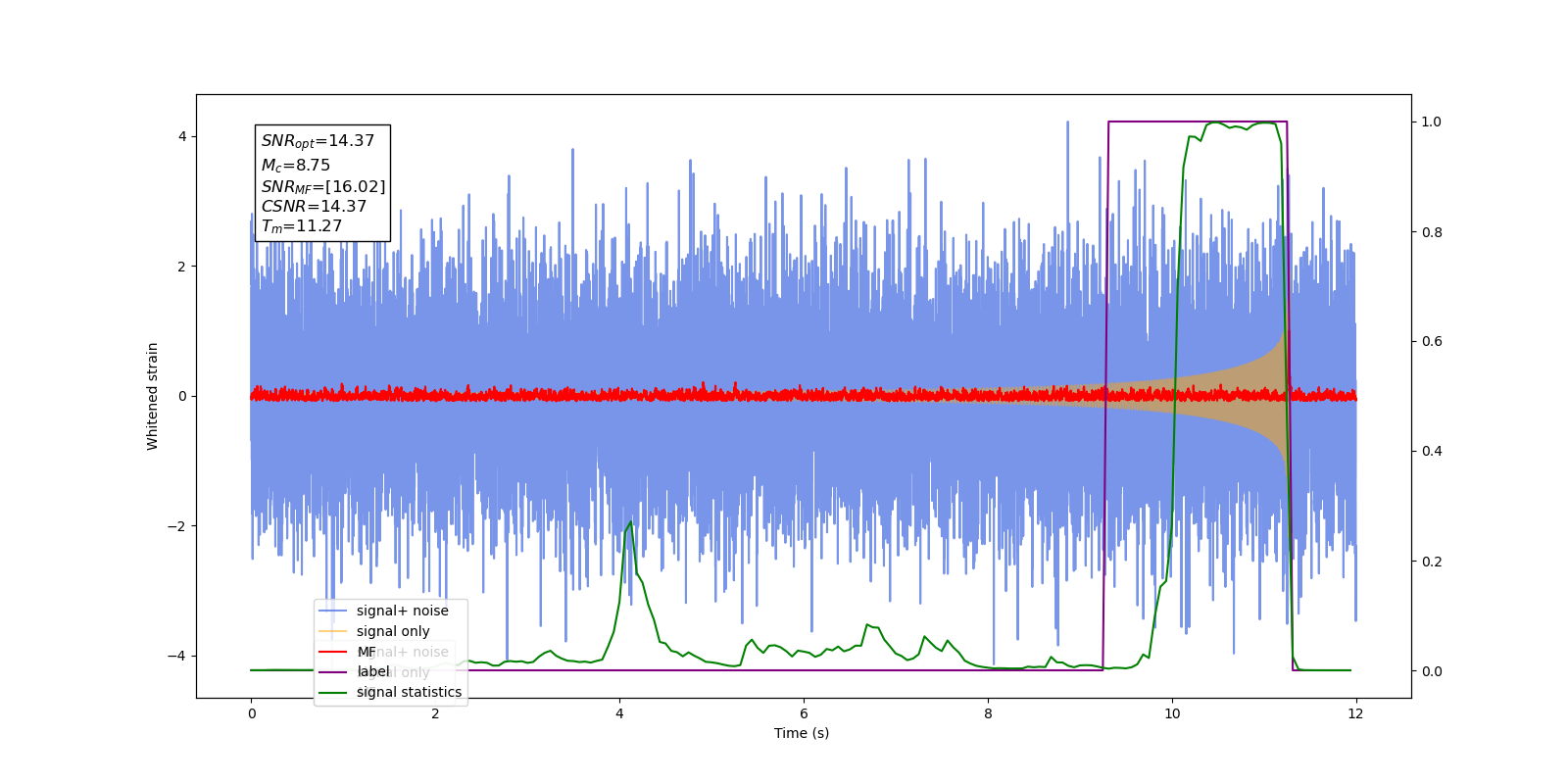Click the green 'signal statistics' legend line sample

pyautogui.click(x=333, y=692)
